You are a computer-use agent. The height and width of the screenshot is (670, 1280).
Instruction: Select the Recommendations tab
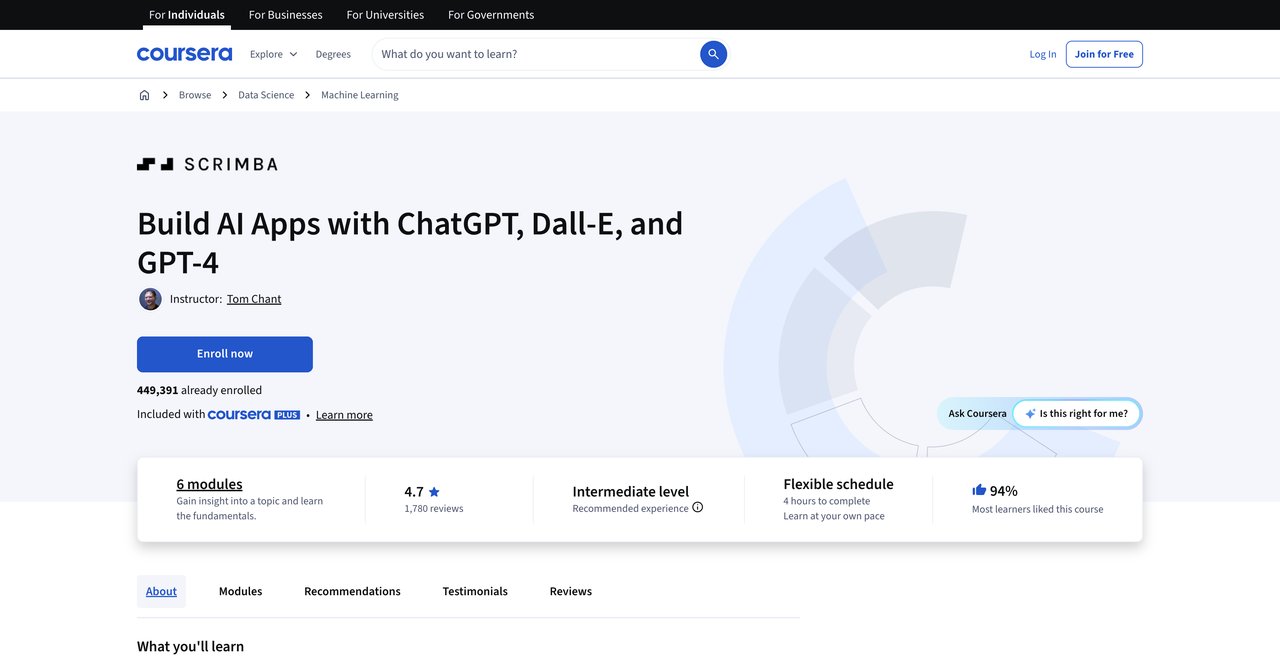[352, 591]
